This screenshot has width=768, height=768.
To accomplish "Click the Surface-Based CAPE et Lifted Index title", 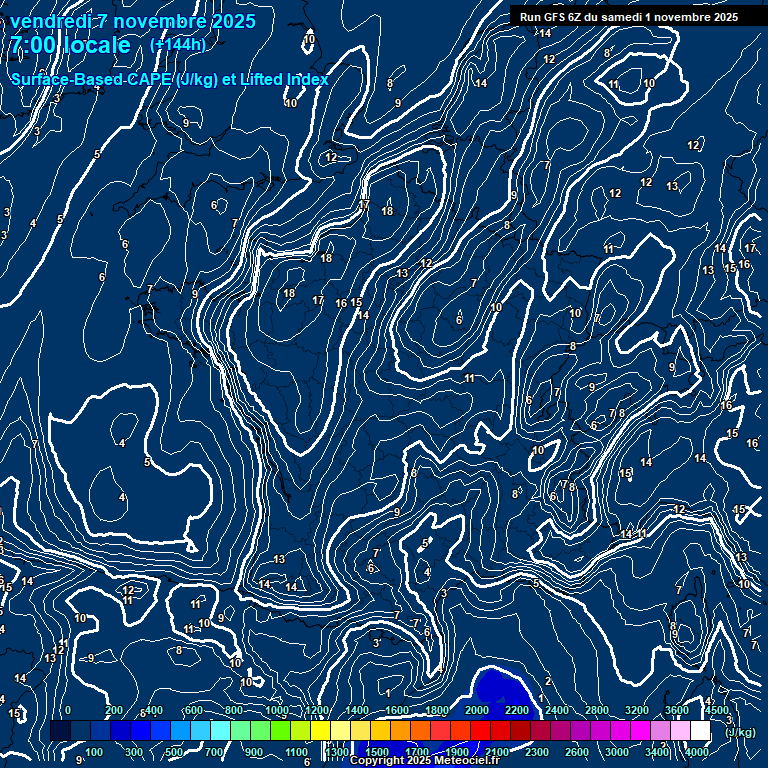I will [170, 79].
